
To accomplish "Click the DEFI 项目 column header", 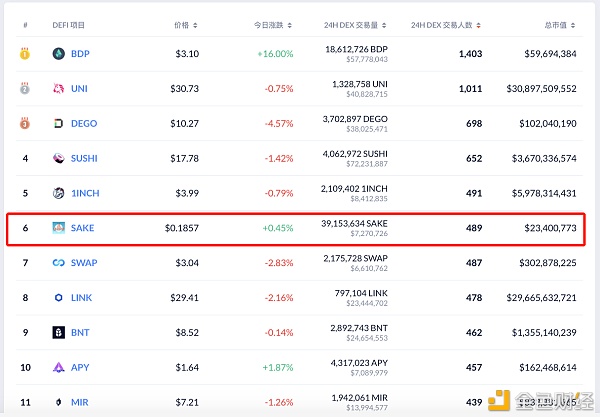I will pos(68,25).
